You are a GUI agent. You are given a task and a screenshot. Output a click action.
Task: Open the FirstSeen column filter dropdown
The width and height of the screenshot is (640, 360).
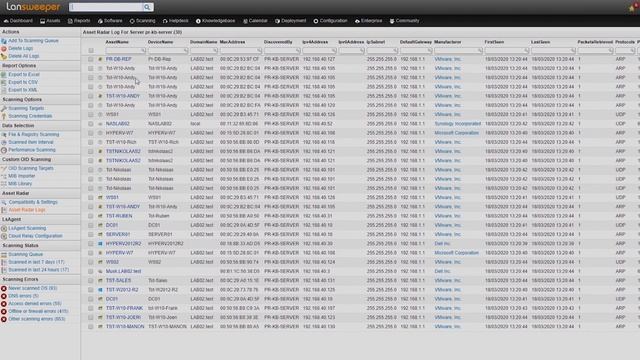click(526, 51)
